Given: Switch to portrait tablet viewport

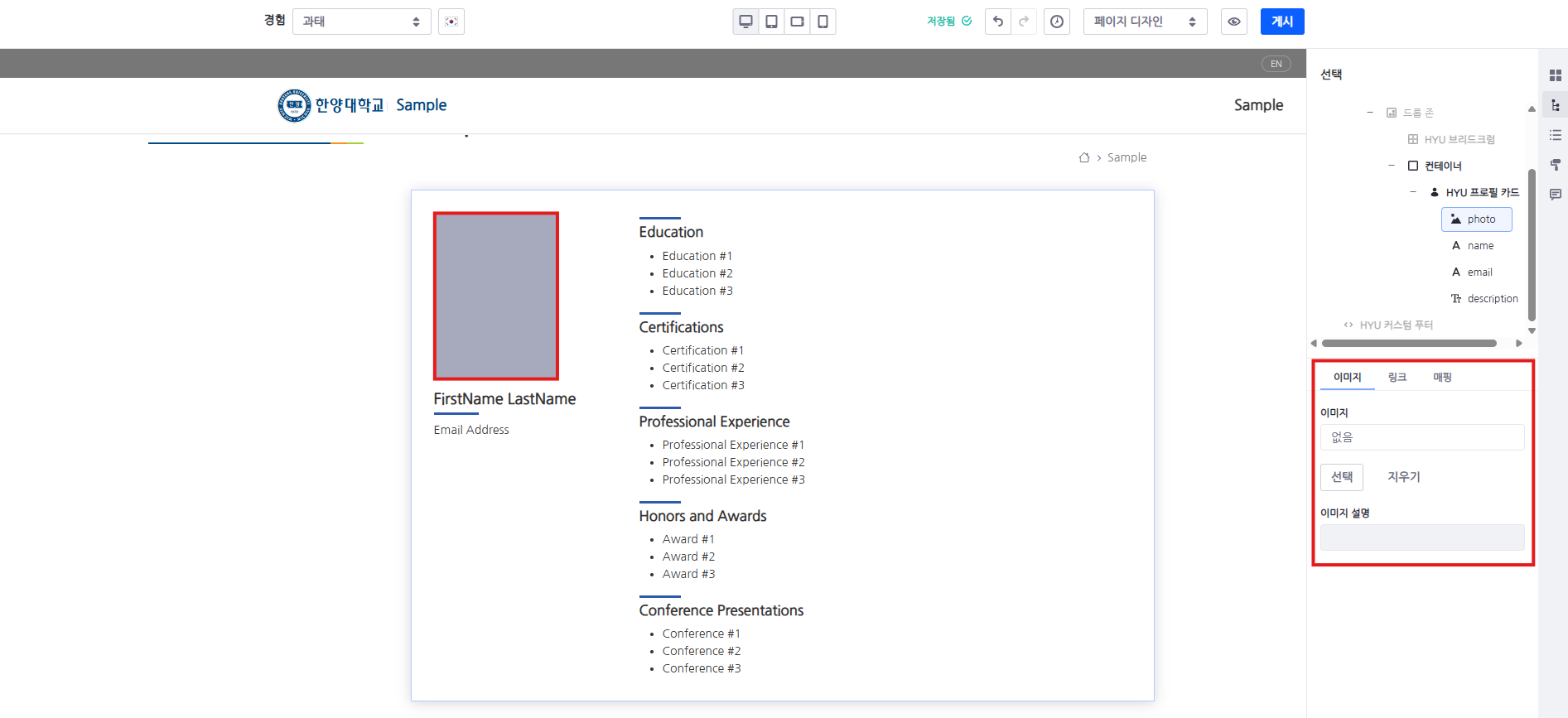Looking at the screenshot, I should click(x=771, y=22).
